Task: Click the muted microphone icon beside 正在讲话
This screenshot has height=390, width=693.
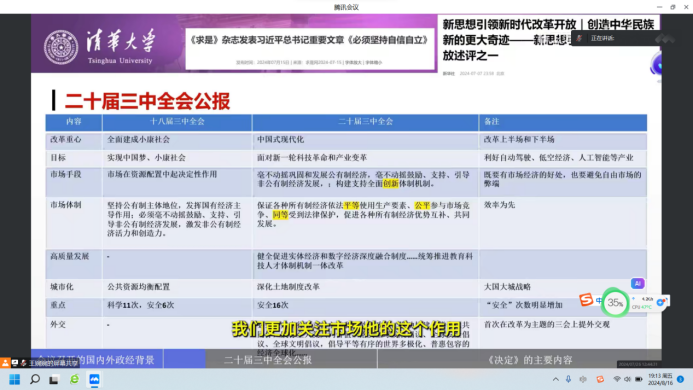Action: click(579, 38)
